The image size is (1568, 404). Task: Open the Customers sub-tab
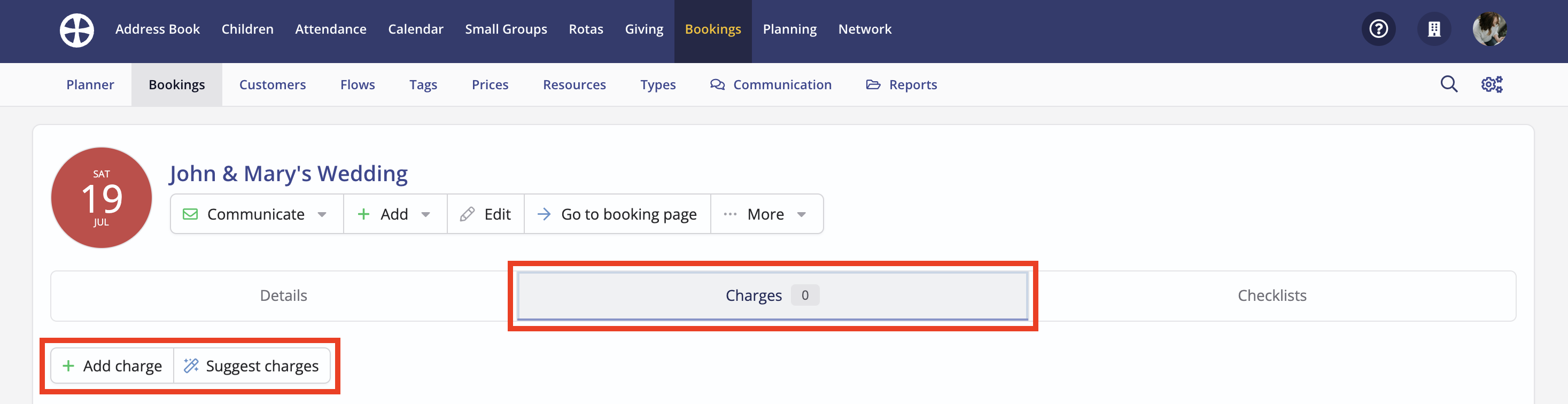(272, 84)
